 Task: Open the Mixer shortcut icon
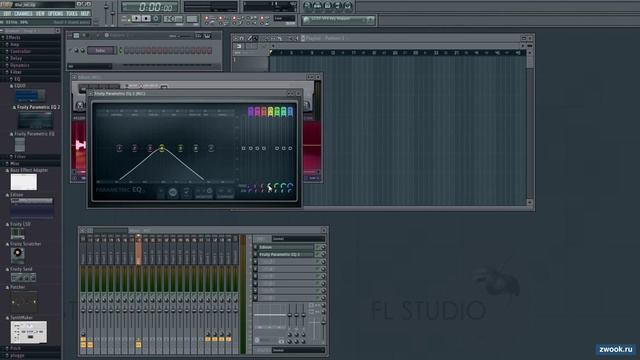pos(348,6)
